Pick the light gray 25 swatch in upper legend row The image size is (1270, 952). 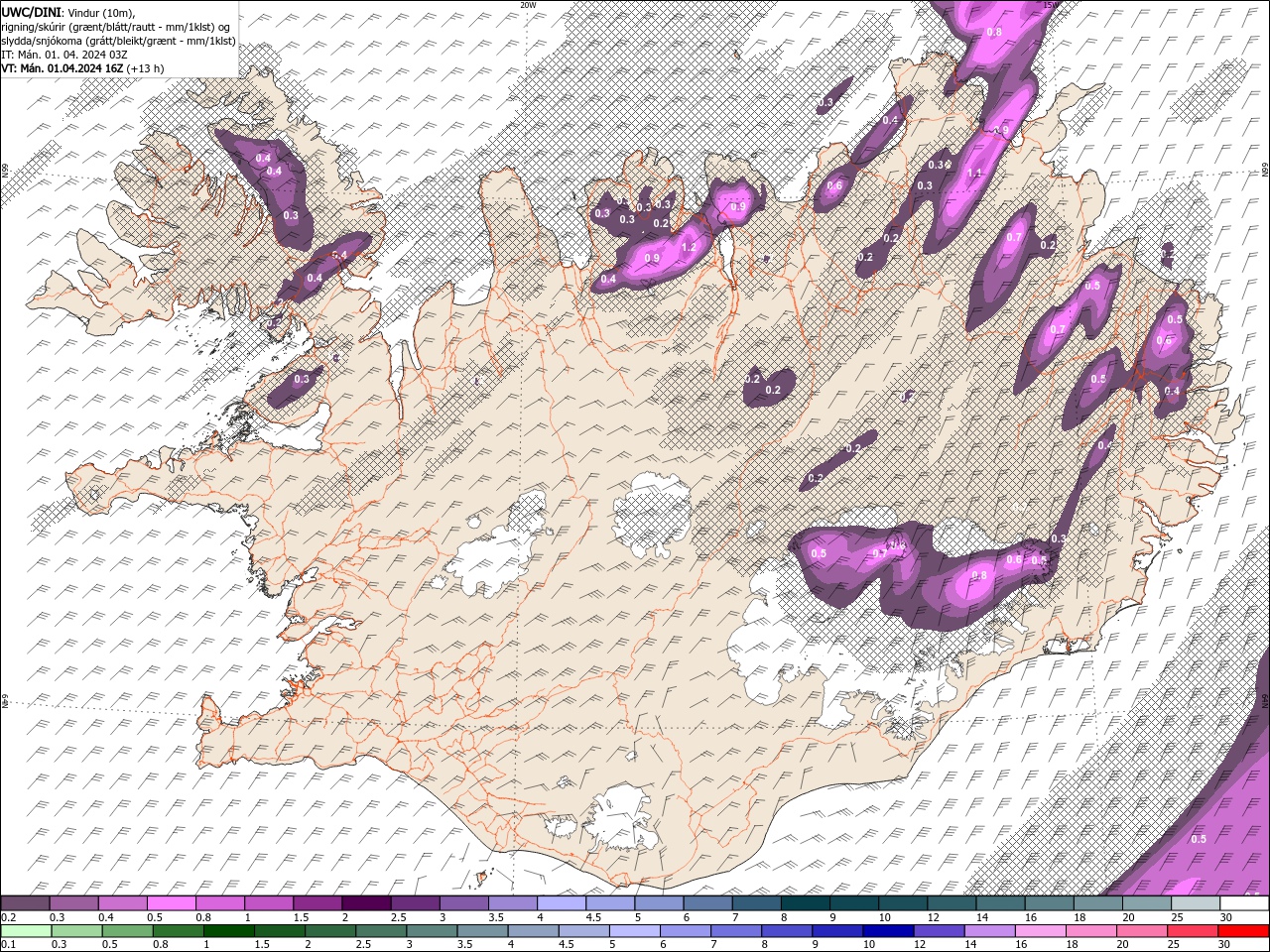(x=1197, y=903)
